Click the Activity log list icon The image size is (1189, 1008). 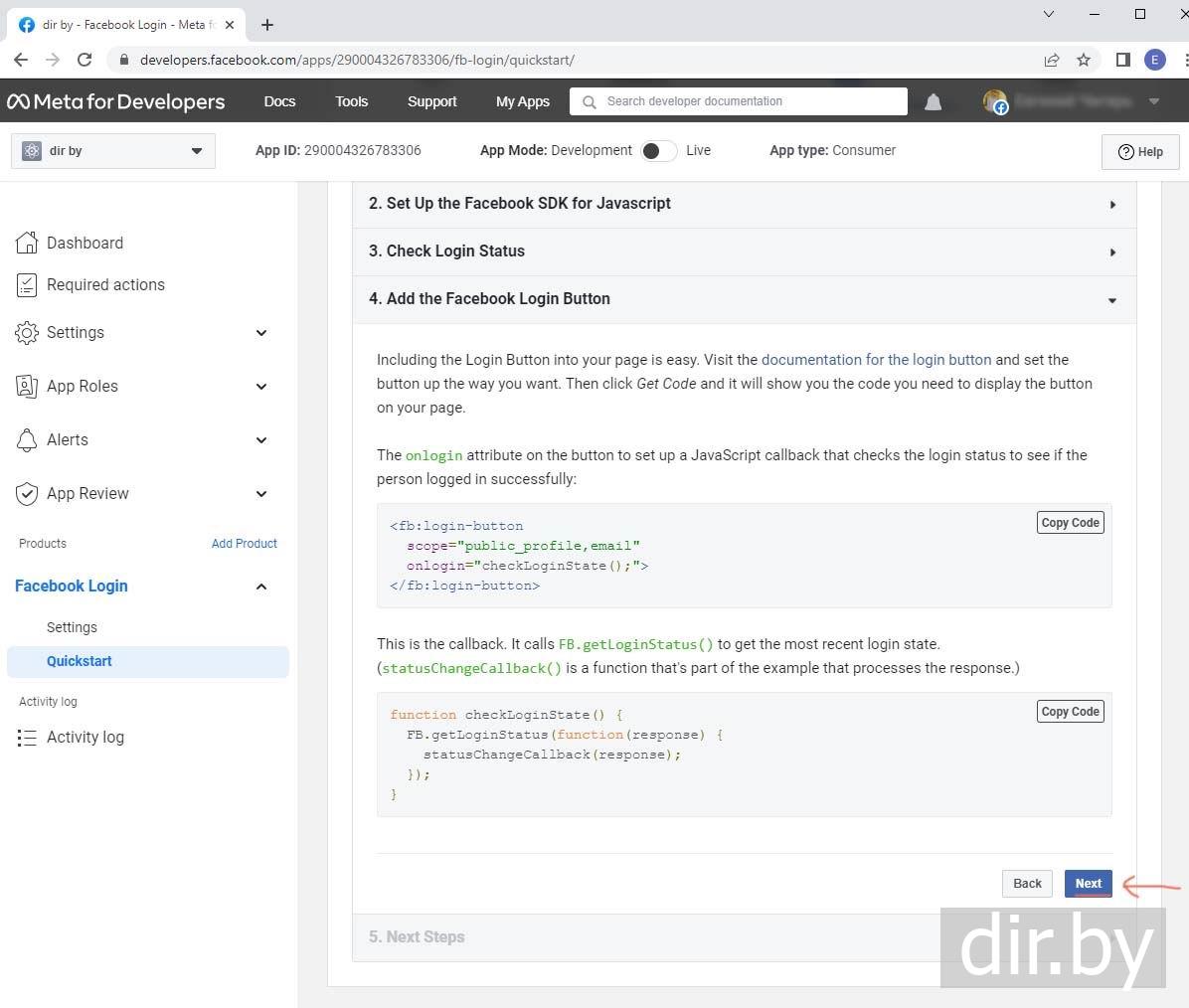click(x=27, y=738)
